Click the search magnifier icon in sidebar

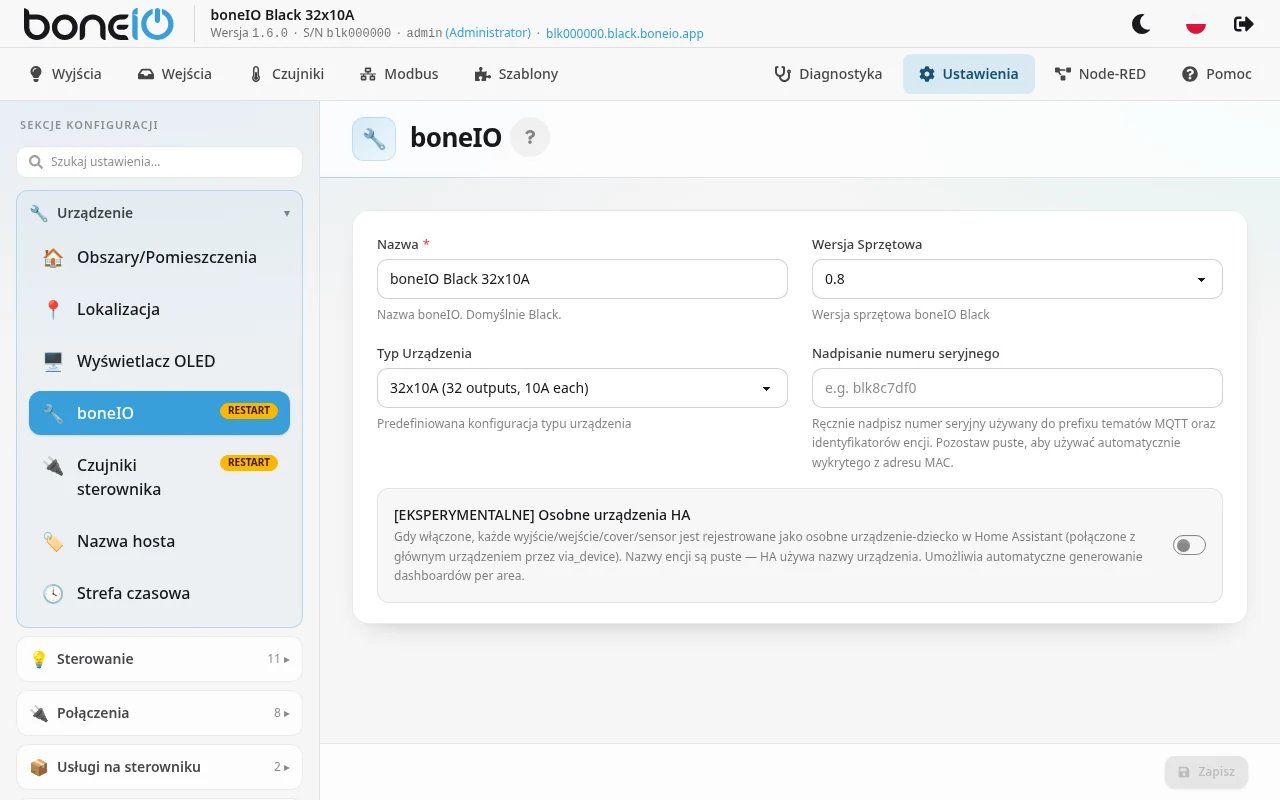(36, 161)
